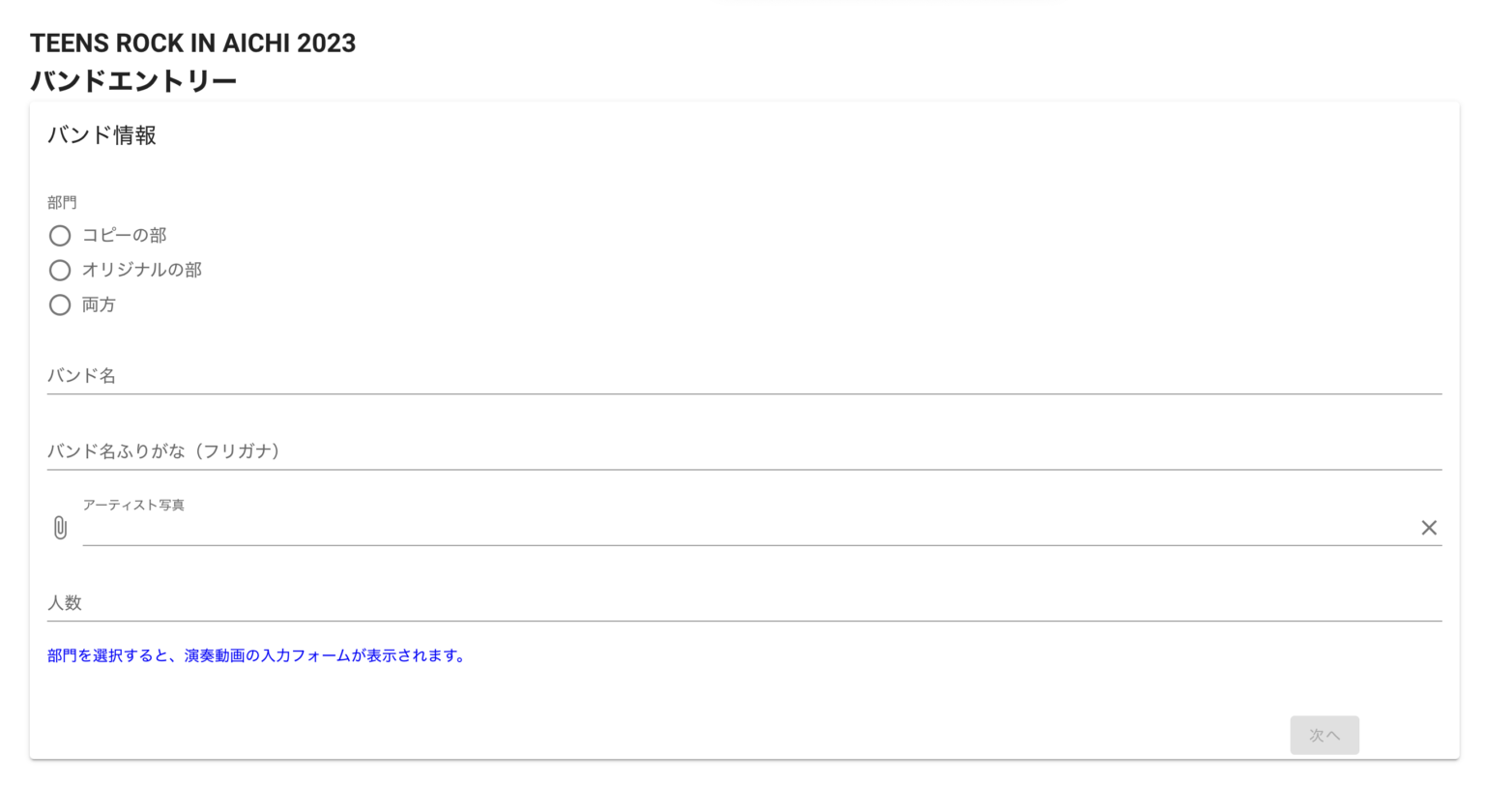
Task: Click the TEENS ROCK IN AICHI 2023 title
Action: 193,43
